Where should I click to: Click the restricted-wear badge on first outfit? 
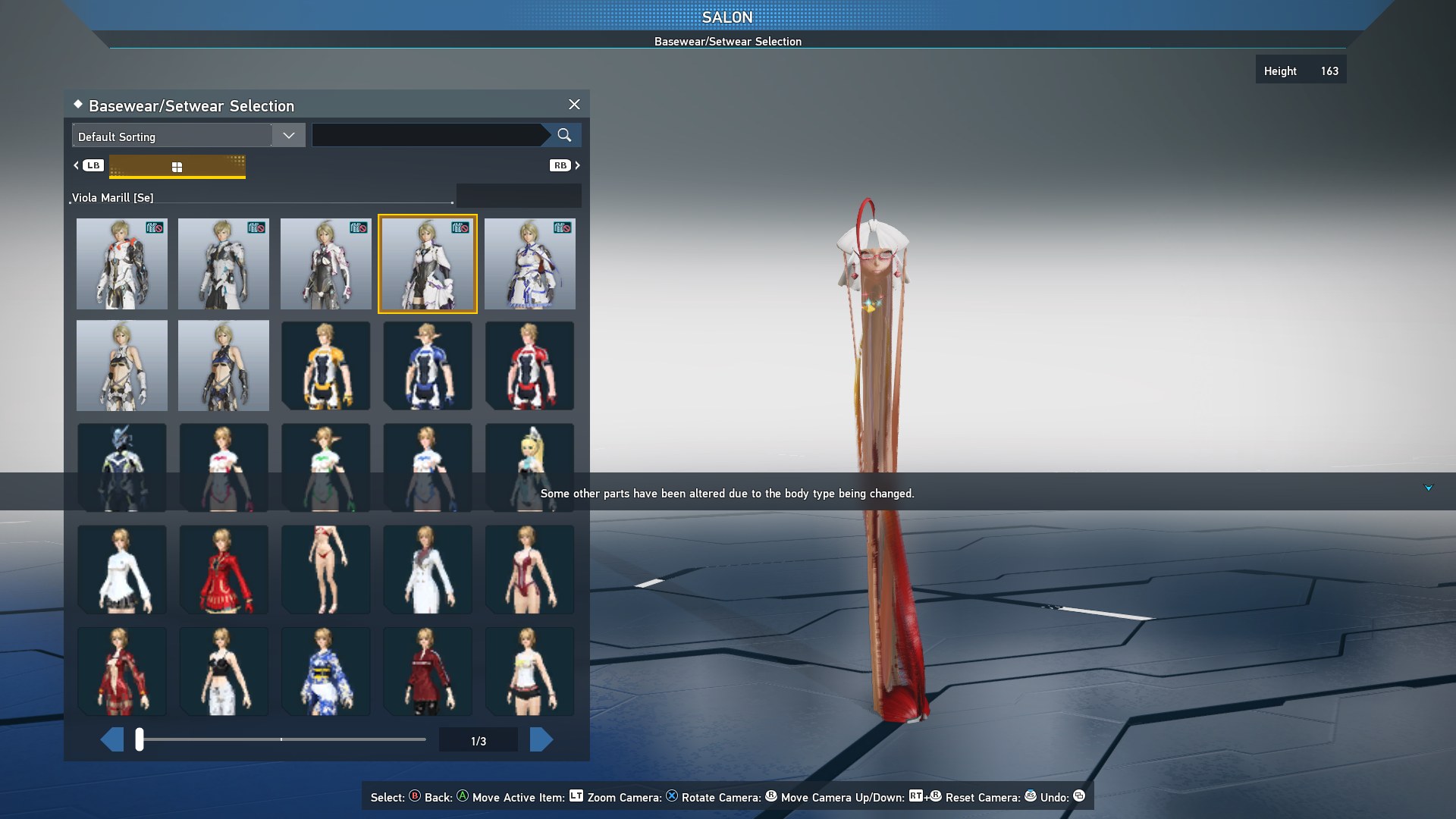click(x=155, y=227)
